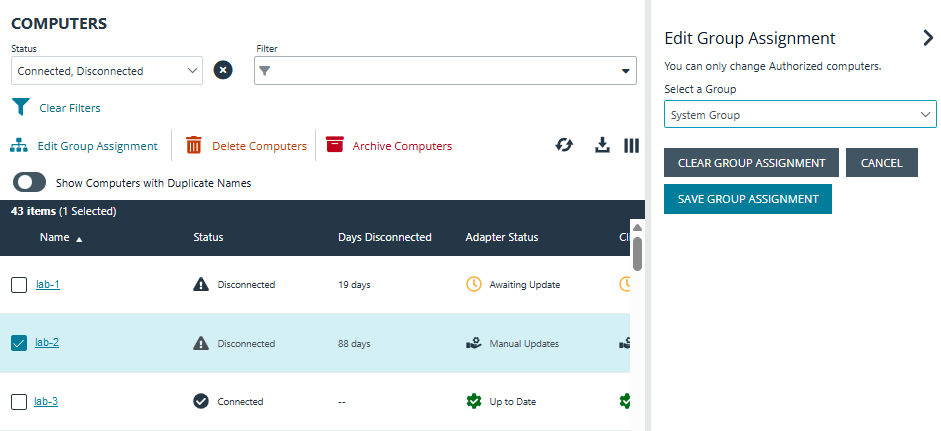This screenshot has height=431, width=941.
Task: Open the Select a Group dropdown
Action: (800, 114)
